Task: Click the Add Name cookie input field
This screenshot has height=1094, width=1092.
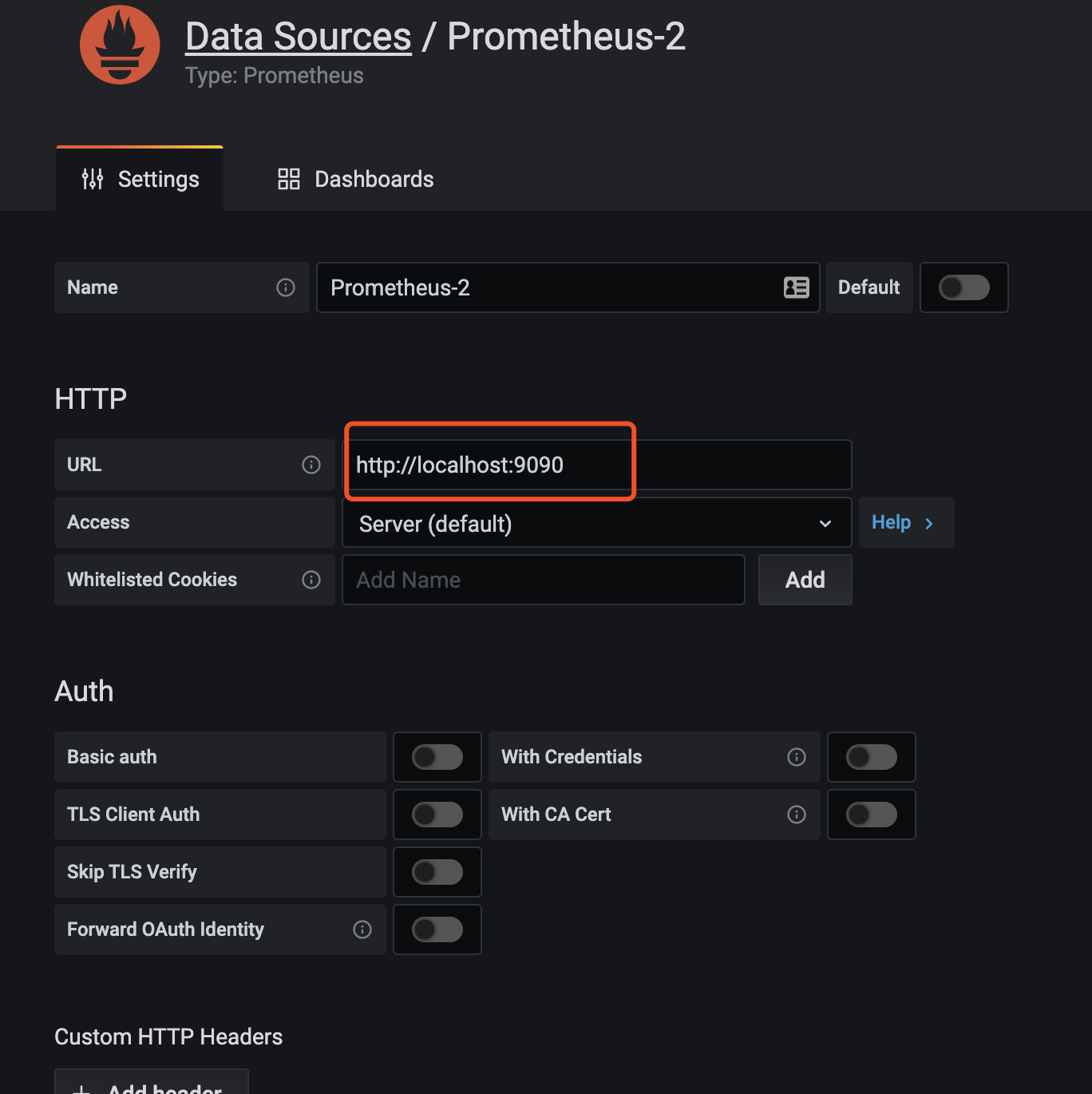Action: [544, 580]
